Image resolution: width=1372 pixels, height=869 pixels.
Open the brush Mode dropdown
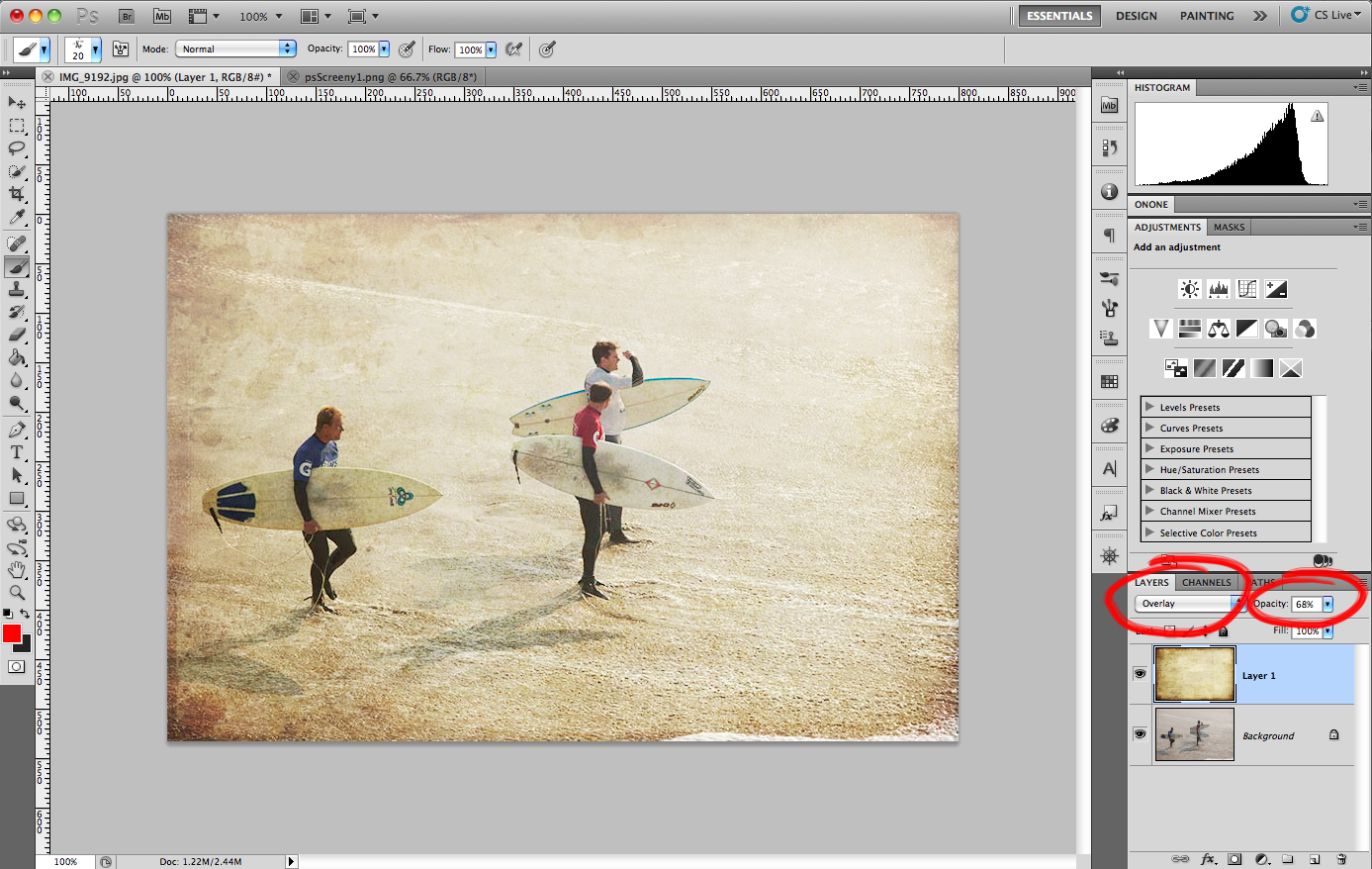point(235,48)
